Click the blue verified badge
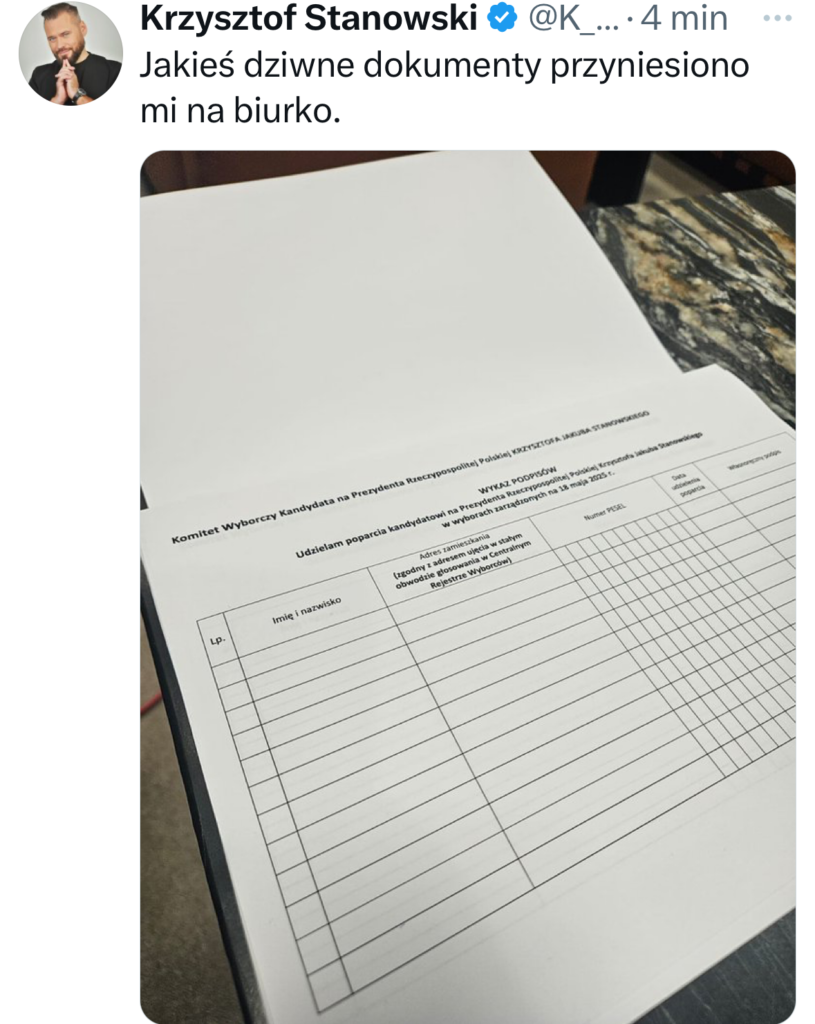Image resolution: width=815 pixels, height=1024 pixels. click(502, 18)
